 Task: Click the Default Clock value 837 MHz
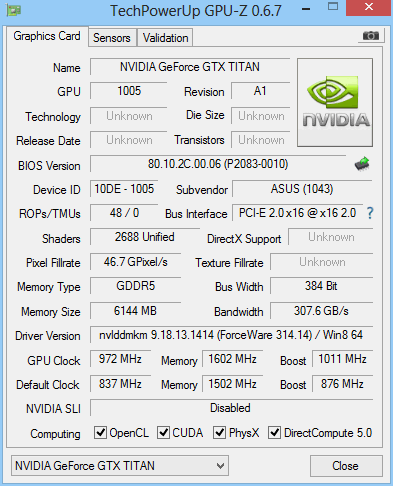point(120,384)
